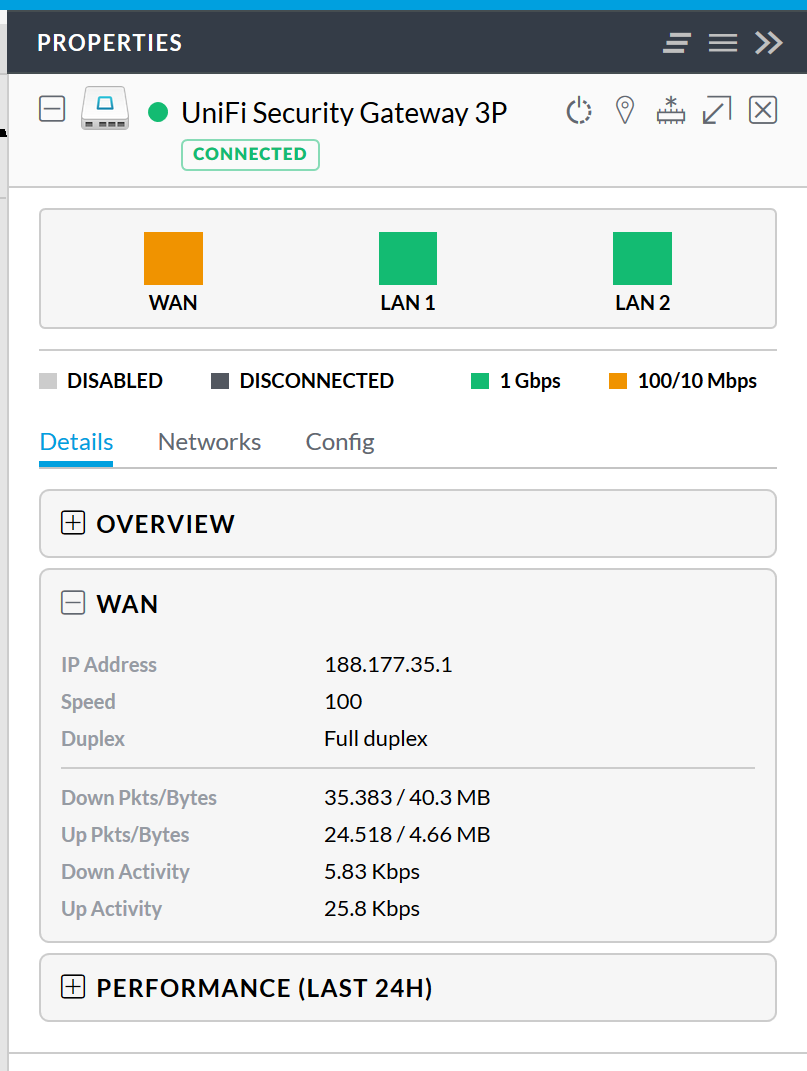Switch to the Config tab
Screen dimensions: 807x1071
point(340,442)
